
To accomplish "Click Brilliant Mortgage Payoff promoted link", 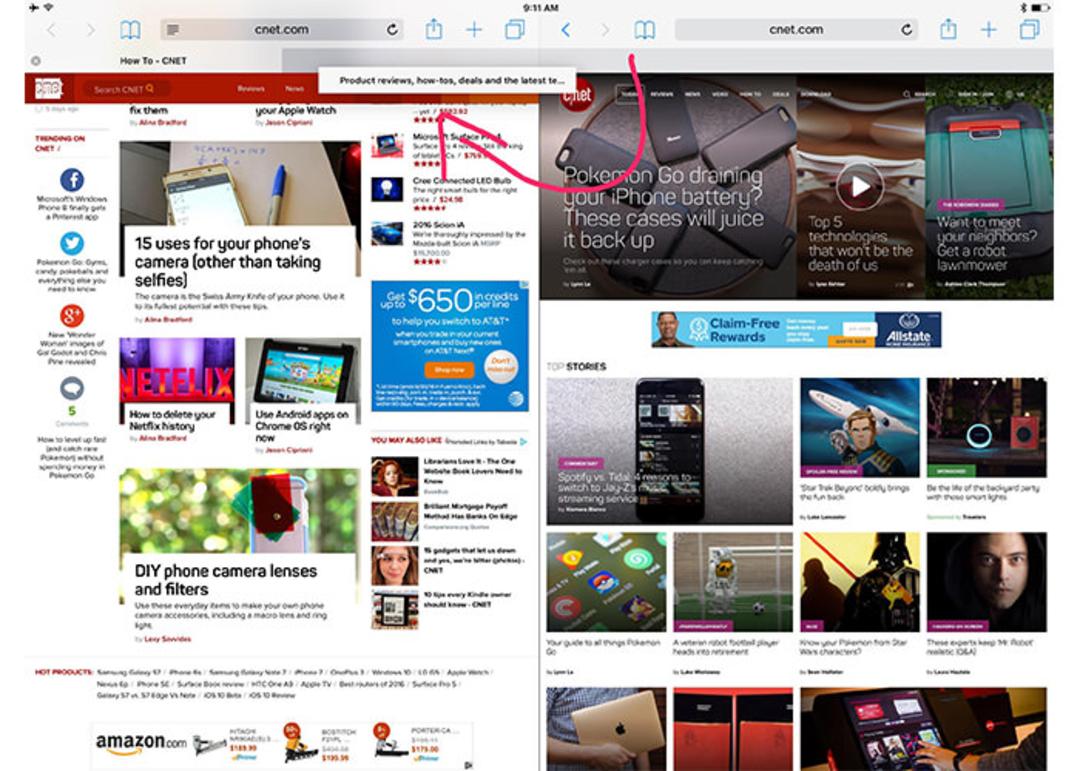I will point(470,511).
